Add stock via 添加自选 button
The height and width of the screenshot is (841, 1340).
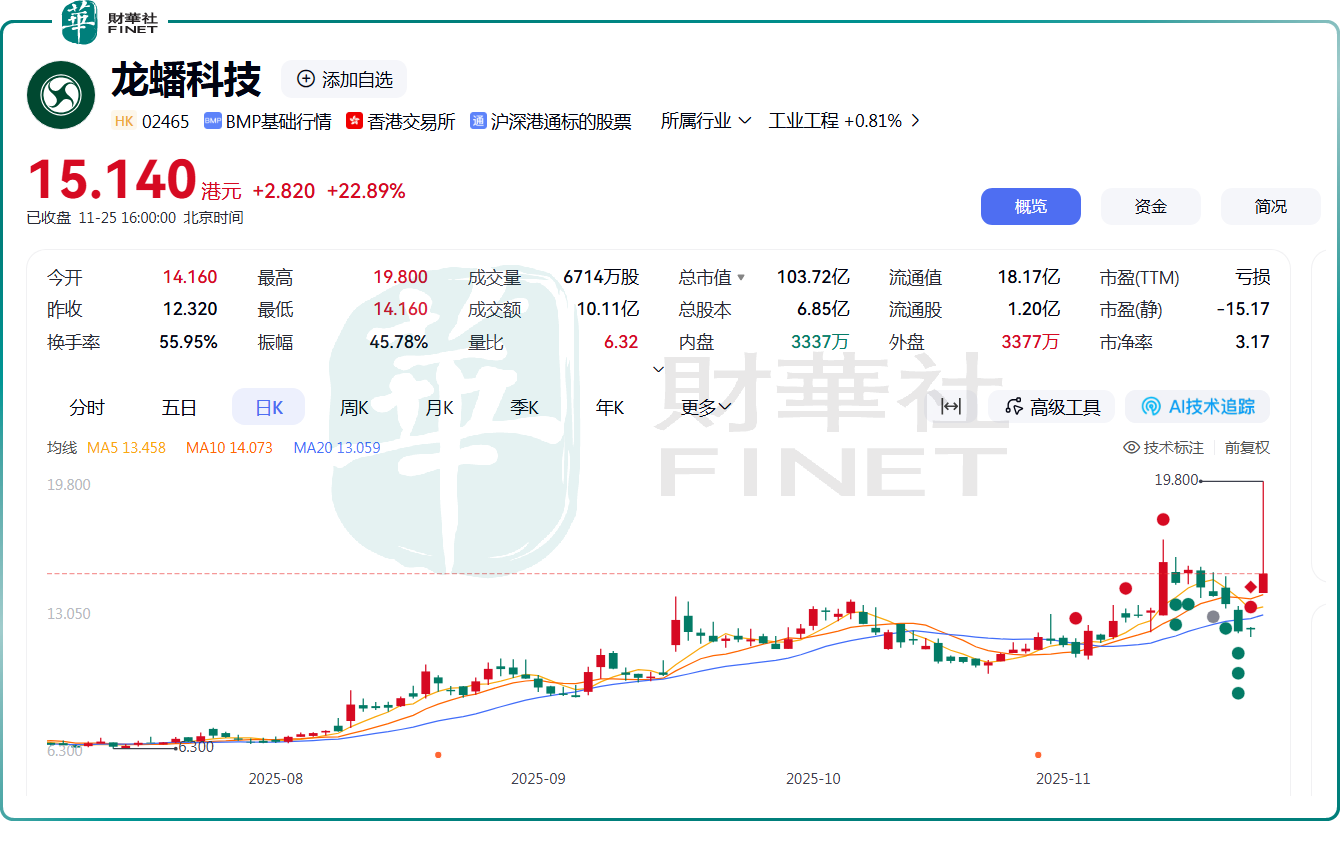344,80
